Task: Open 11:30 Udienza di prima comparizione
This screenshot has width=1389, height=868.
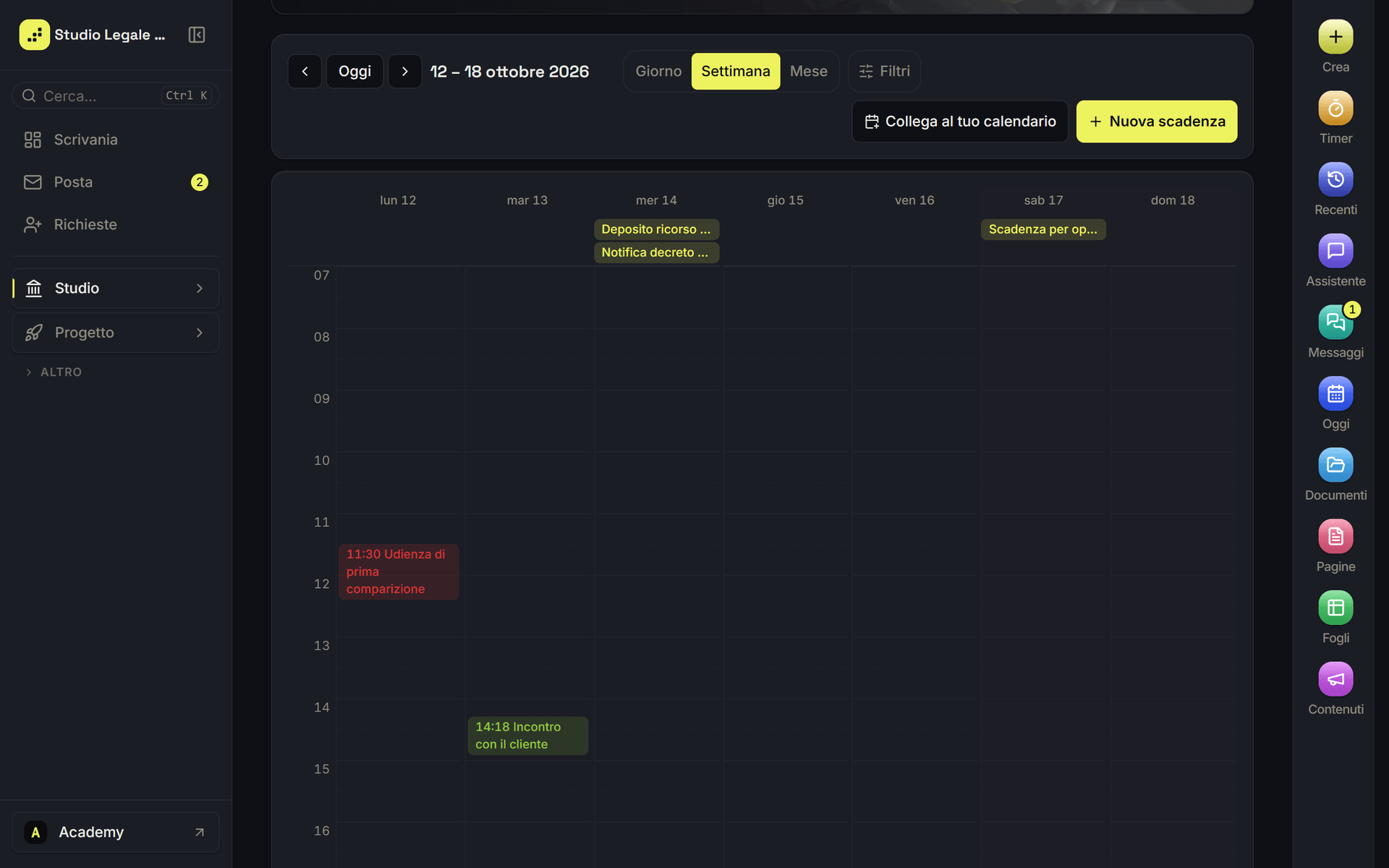Action: tap(399, 571)
